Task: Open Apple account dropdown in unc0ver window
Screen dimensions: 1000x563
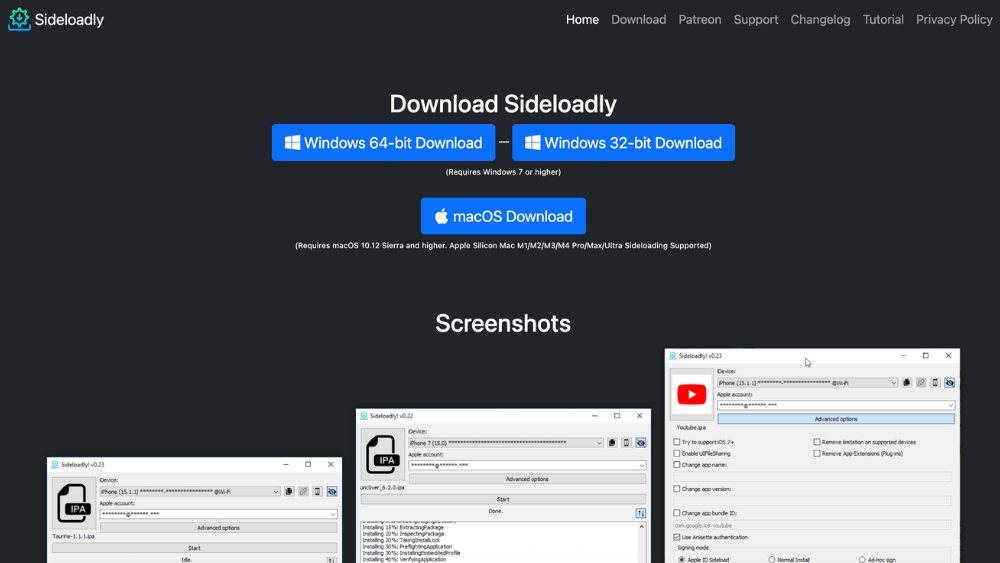Action: 527,465
